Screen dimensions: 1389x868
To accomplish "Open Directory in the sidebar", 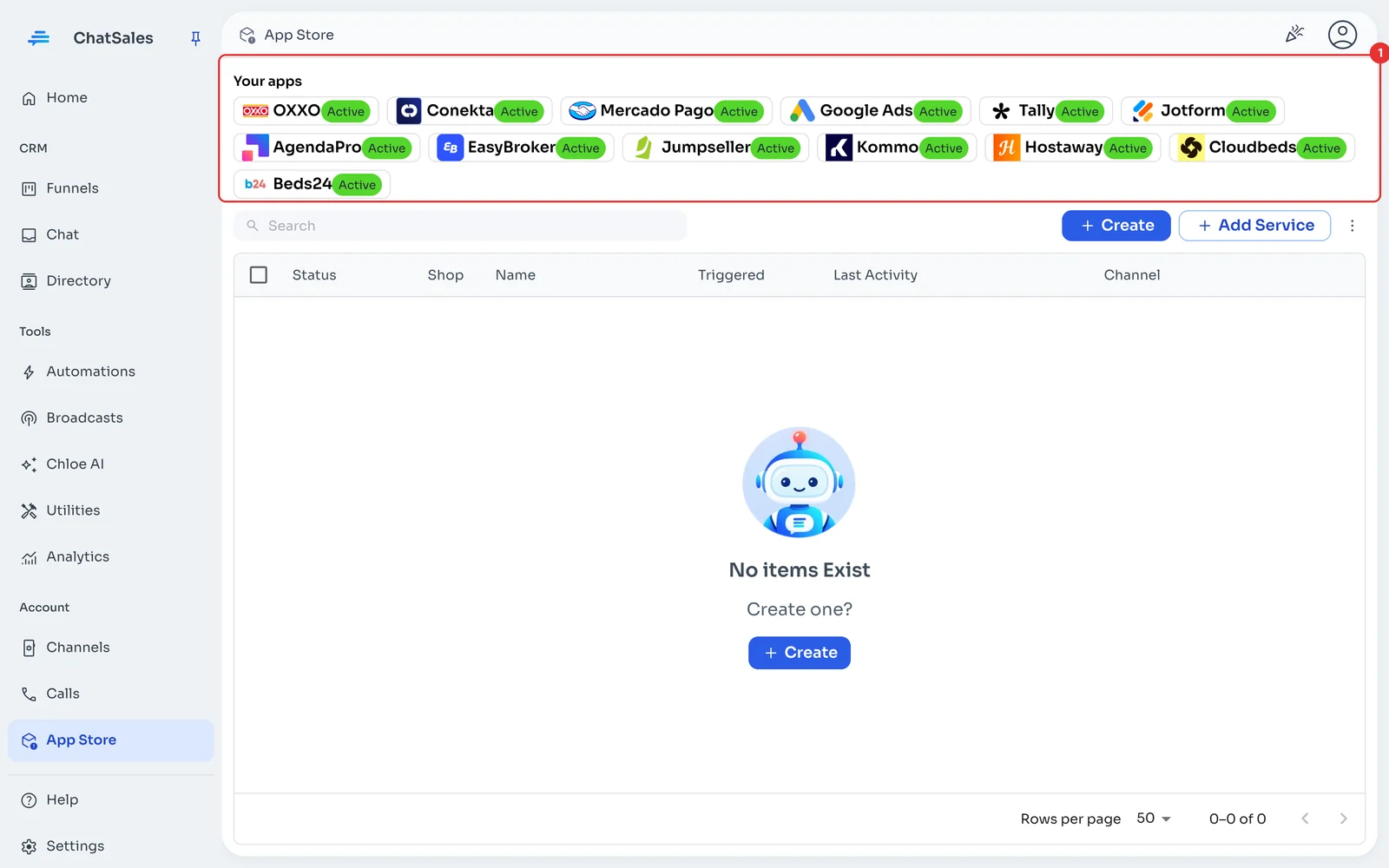I will tap(111, 281).
